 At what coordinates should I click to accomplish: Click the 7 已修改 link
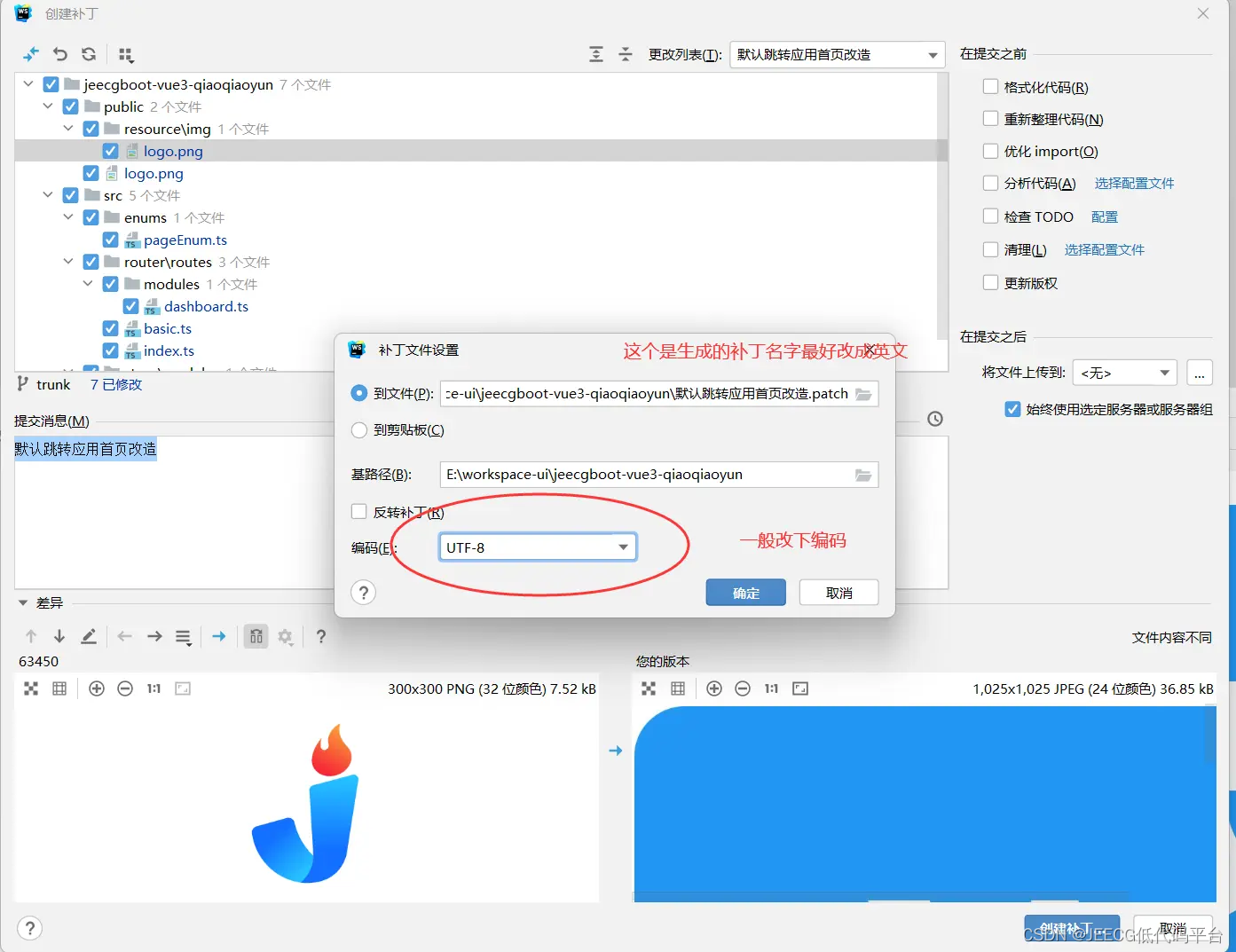pos(116,384)
